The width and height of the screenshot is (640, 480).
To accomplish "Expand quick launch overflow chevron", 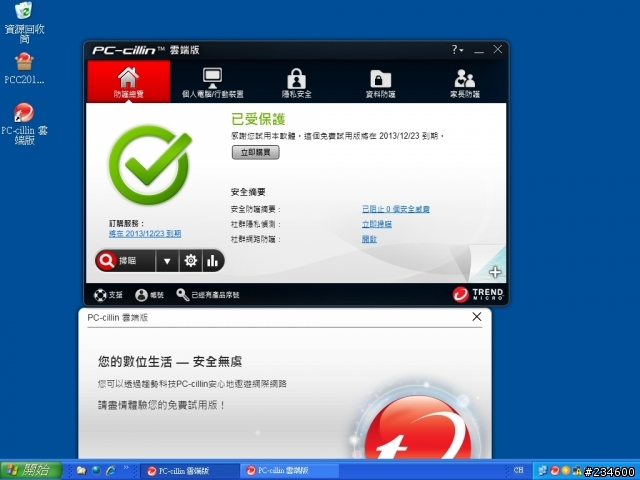I will click(126, 468).
